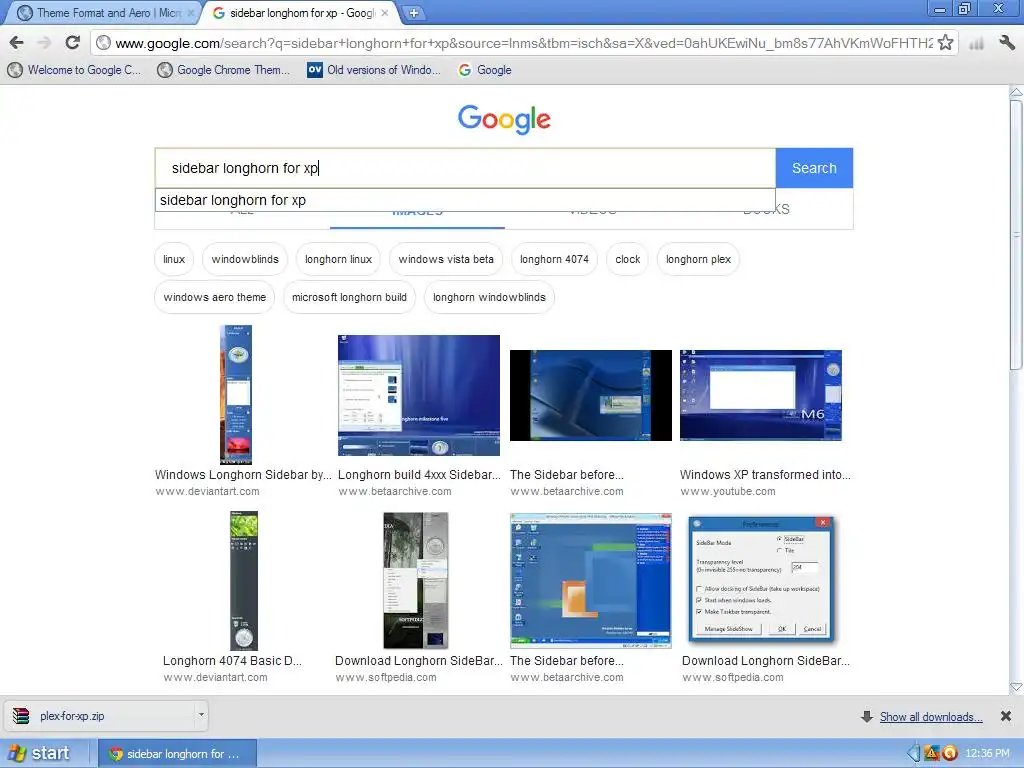Click the taskbar clock 12:36 PM
Screen dimensions: 1024x768
[x=987, y=753]
